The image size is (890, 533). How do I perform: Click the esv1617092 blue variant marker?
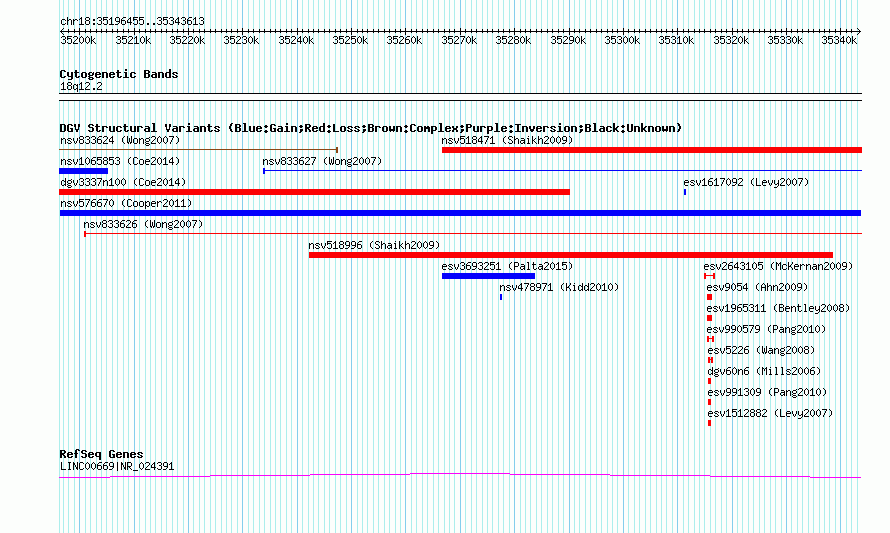[x=685, y=192]
